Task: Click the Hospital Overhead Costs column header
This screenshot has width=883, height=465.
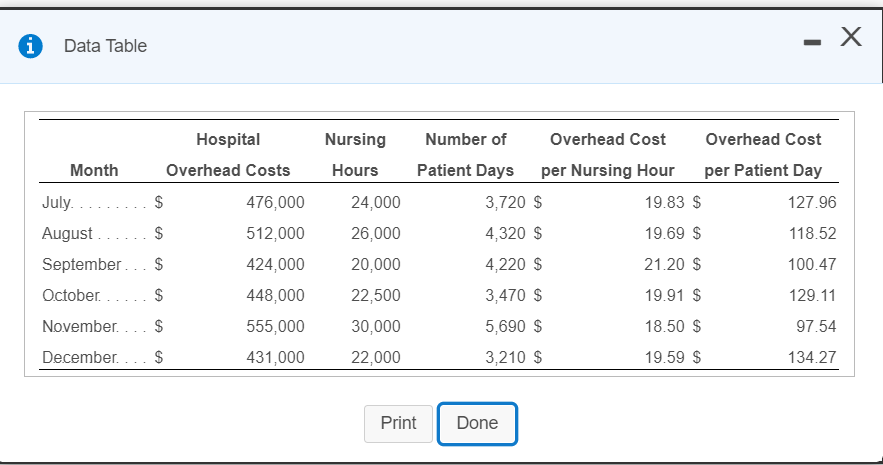Action: click(x=228, y=155)
